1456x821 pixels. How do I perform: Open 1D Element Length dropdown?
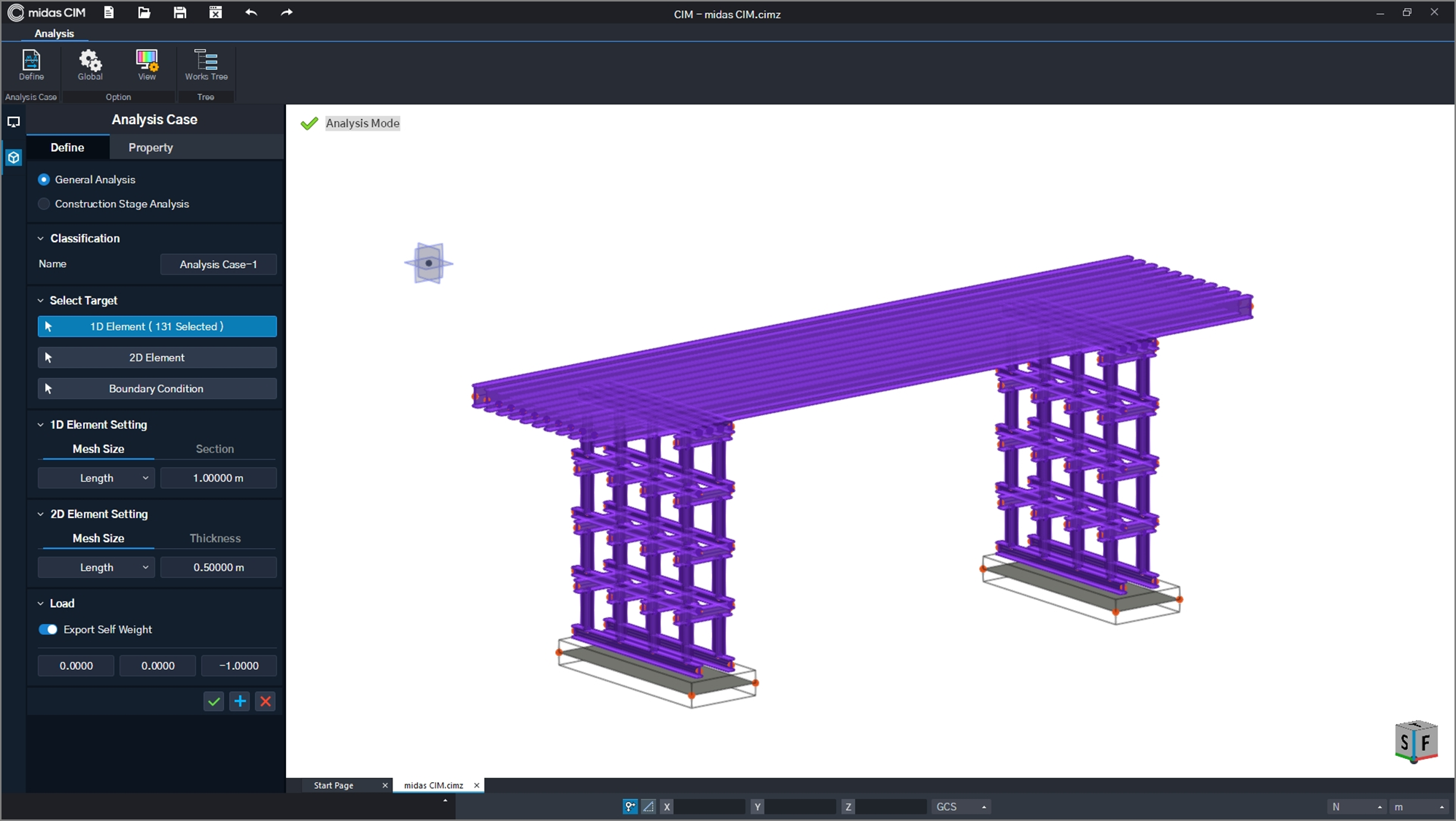pyautogui.click(x=96, y=478)
